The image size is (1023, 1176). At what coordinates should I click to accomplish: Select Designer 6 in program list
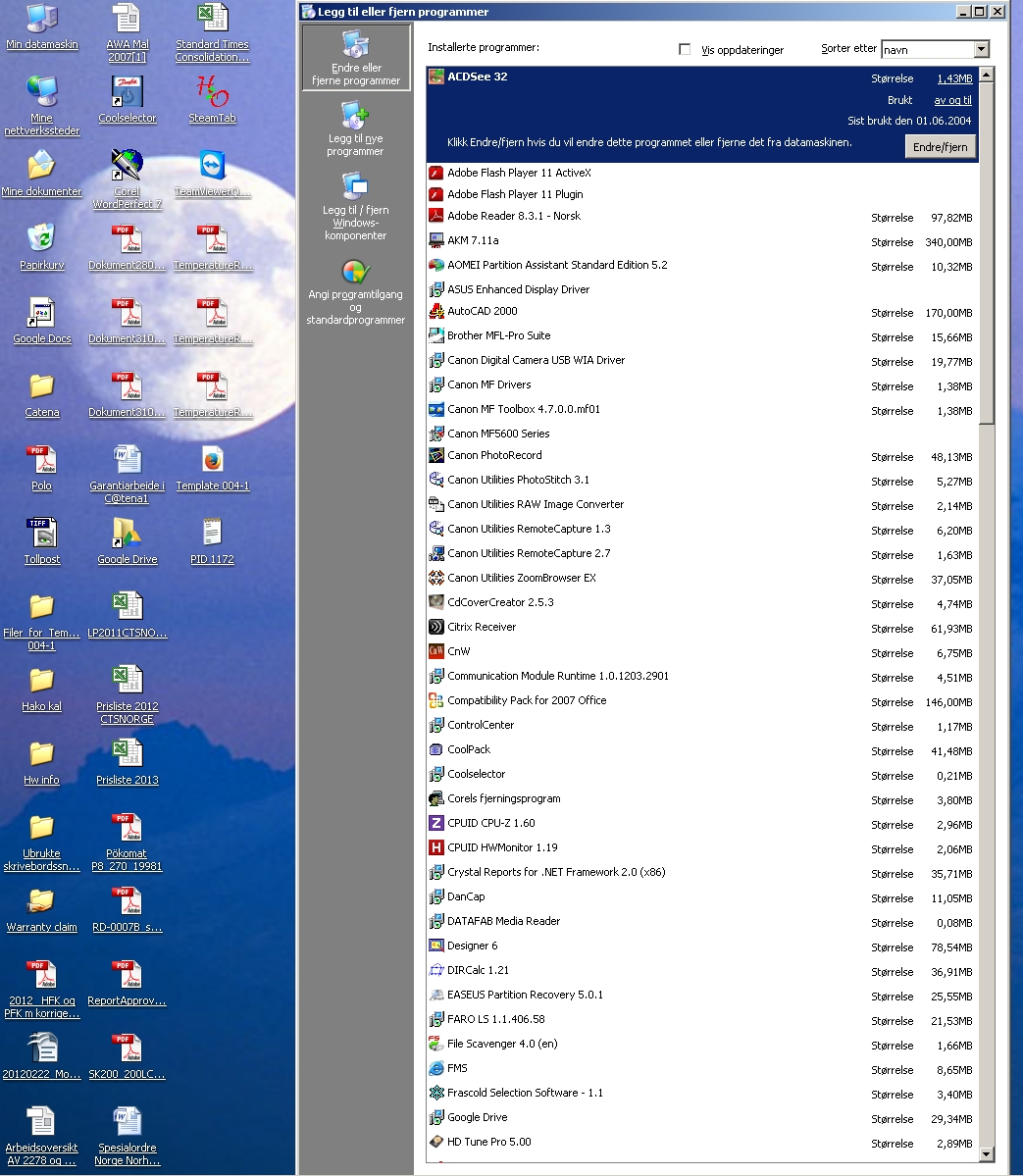point(702,946)
